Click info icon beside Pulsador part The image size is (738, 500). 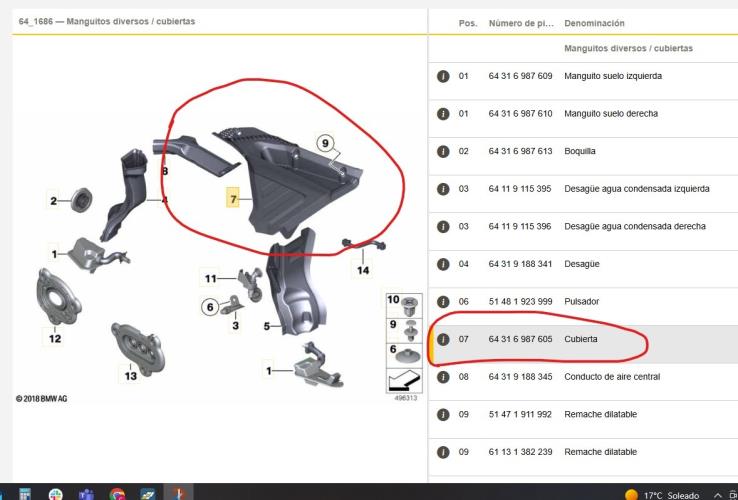[x=443, y=301]
